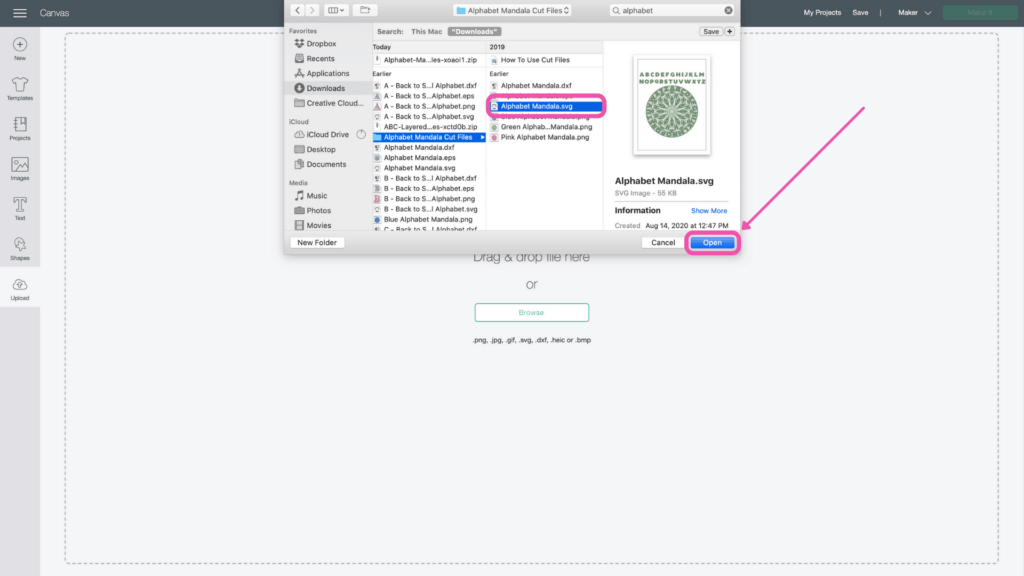
Task: Select the Alphabet Mandala Cut Files folder row
Action: pyautogui.click(x=429, y=137)
